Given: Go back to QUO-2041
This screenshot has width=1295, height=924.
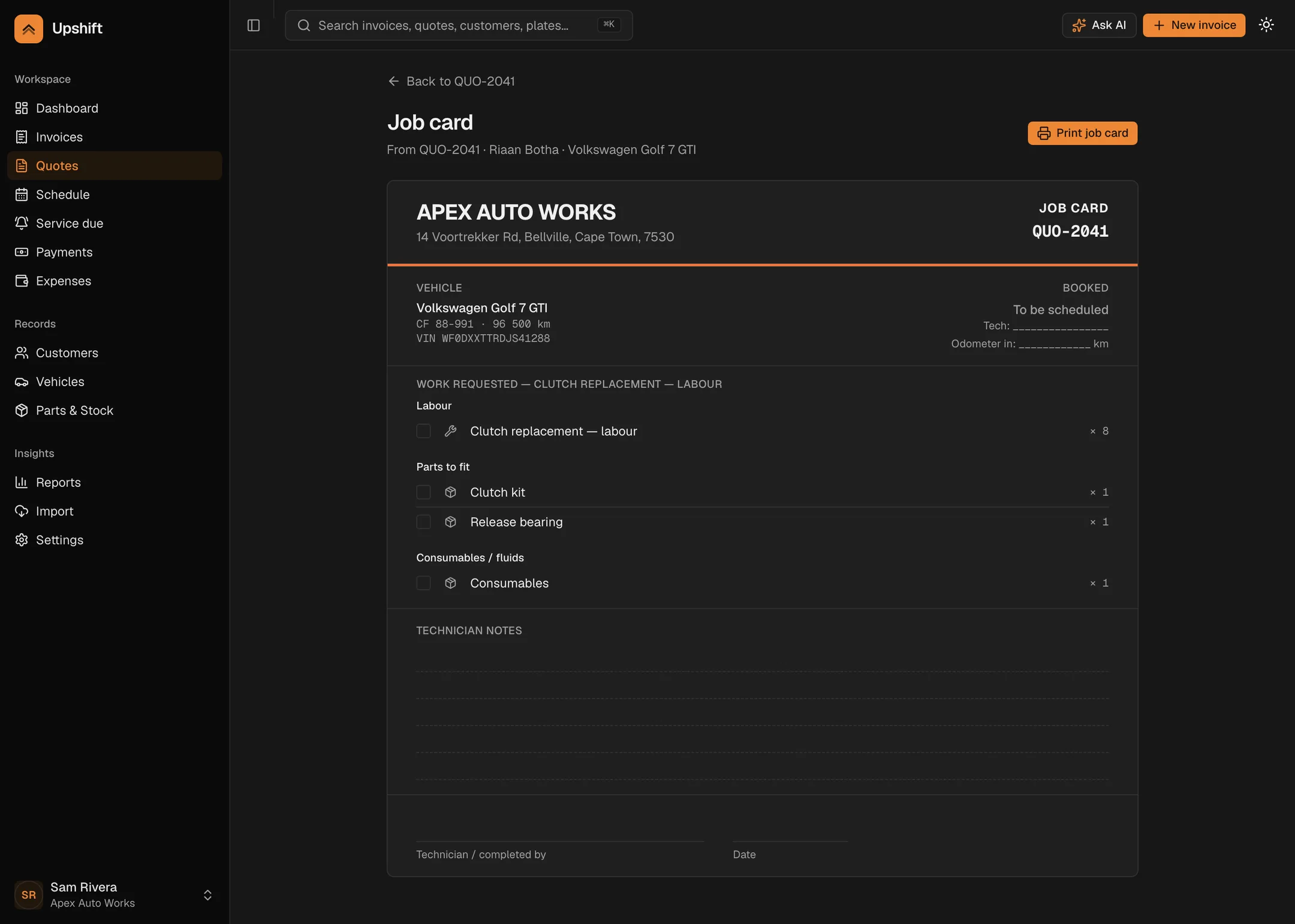Looking at the screenshot, I should coord(451,81).
